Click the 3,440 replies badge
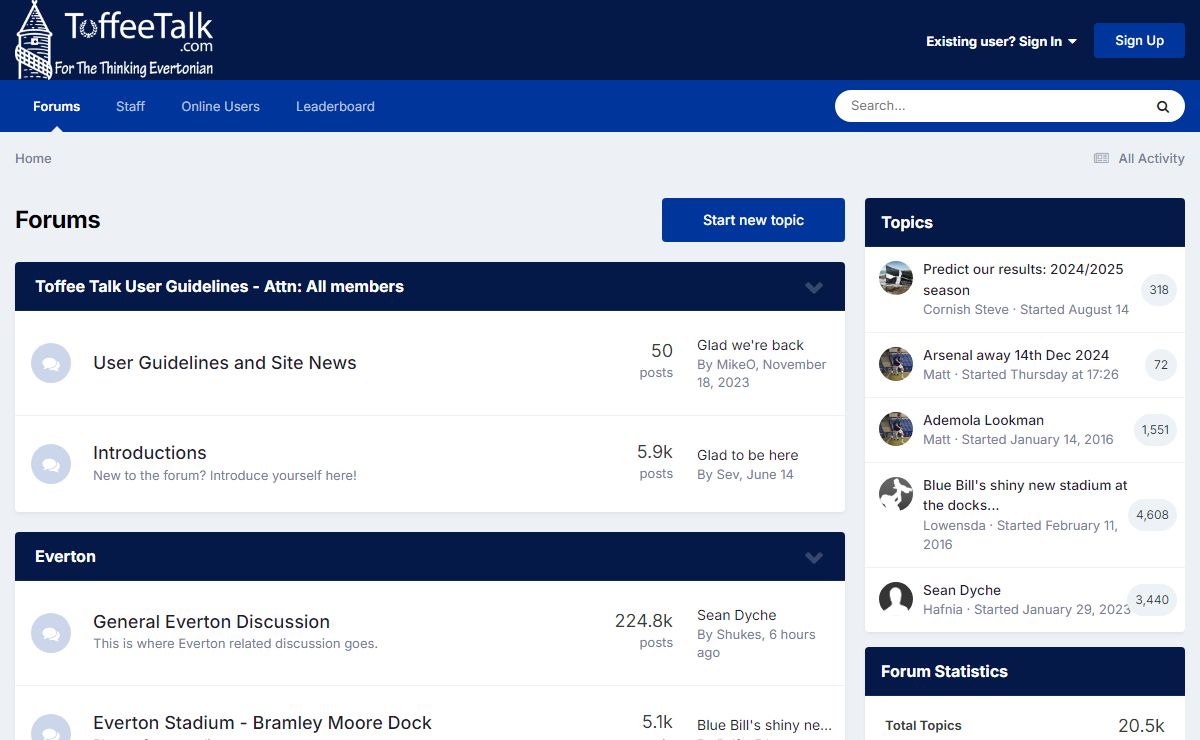The image size is (1200, 740). pyautogui.click(x=1152, y=600)
